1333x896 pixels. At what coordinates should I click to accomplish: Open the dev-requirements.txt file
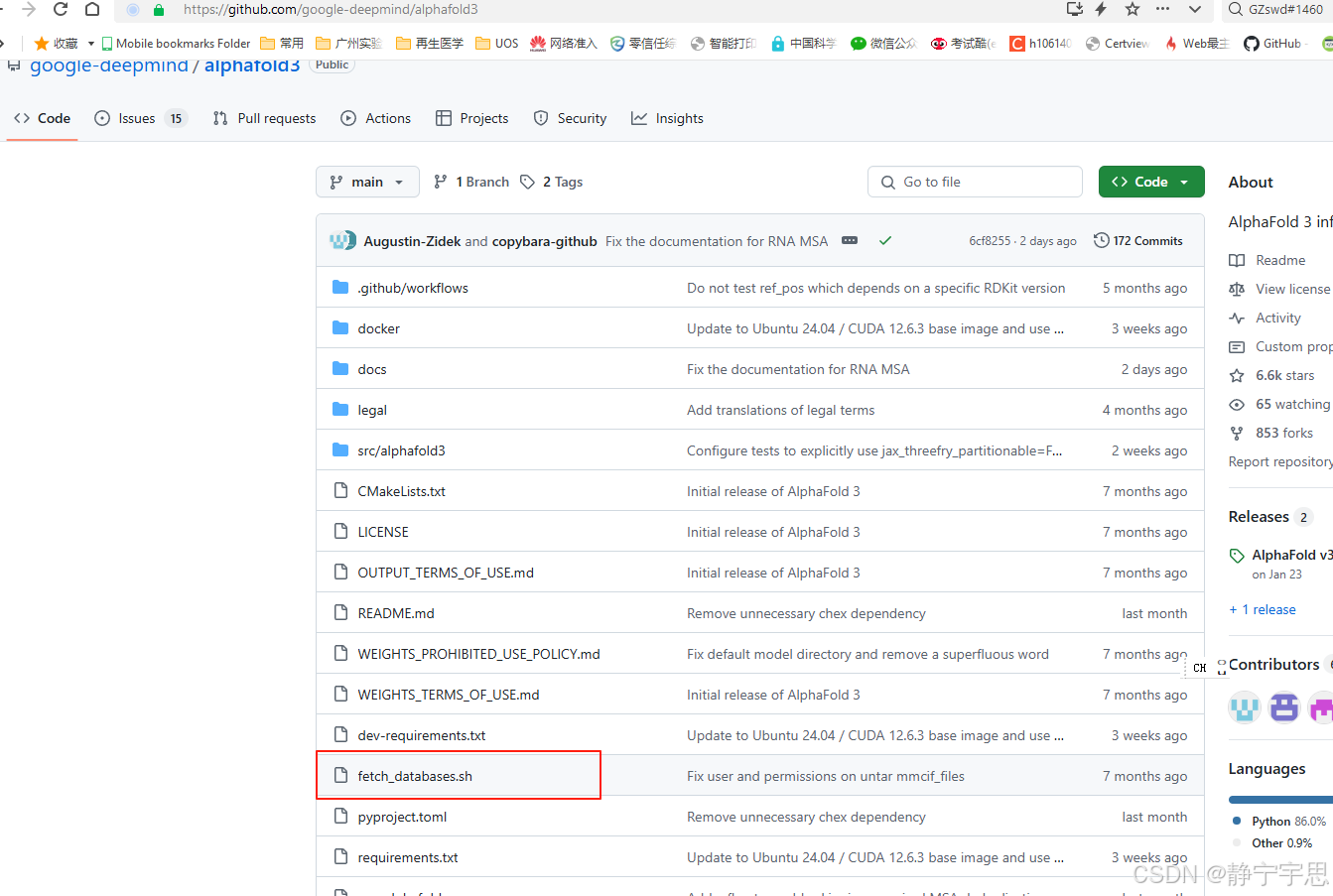pyautogui.click(x=422, y=735)
